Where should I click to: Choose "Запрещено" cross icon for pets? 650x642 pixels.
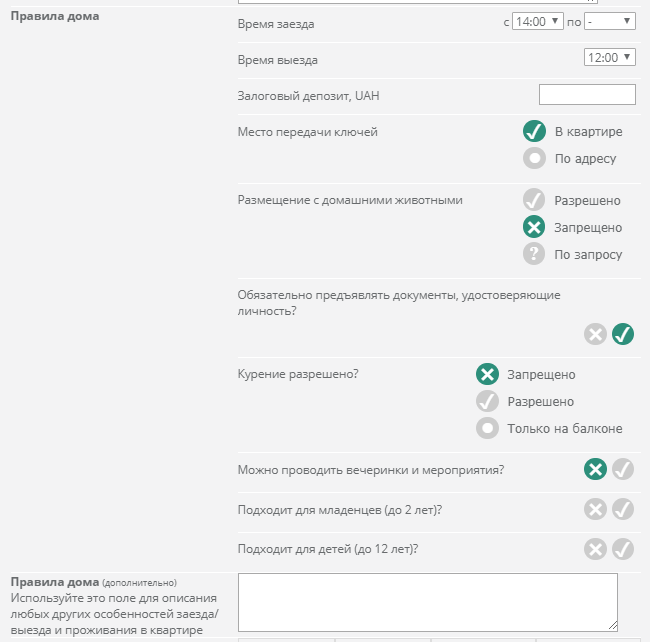(534, 227)
